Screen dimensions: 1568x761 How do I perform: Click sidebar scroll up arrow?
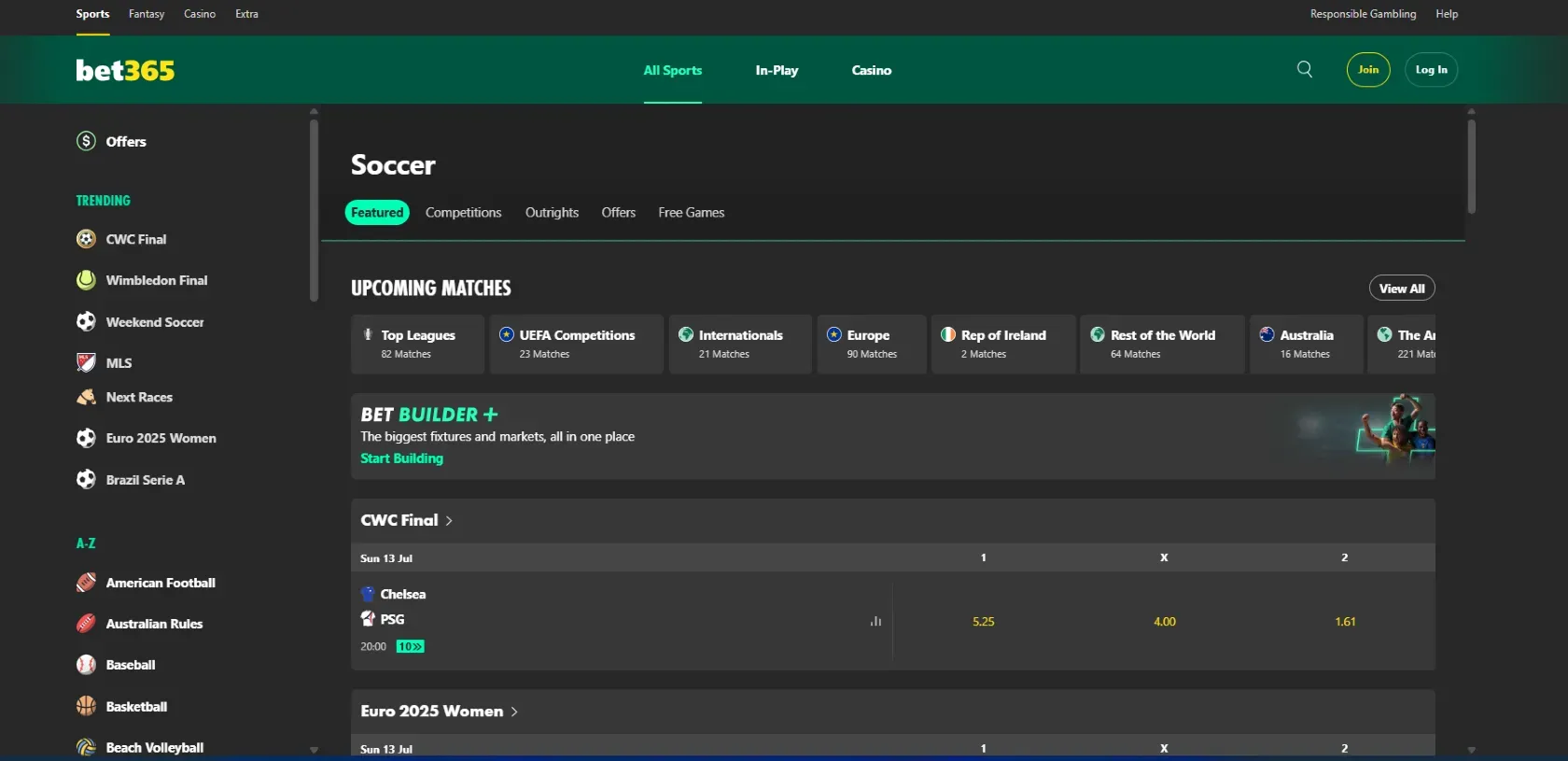(x=314, y=111)
